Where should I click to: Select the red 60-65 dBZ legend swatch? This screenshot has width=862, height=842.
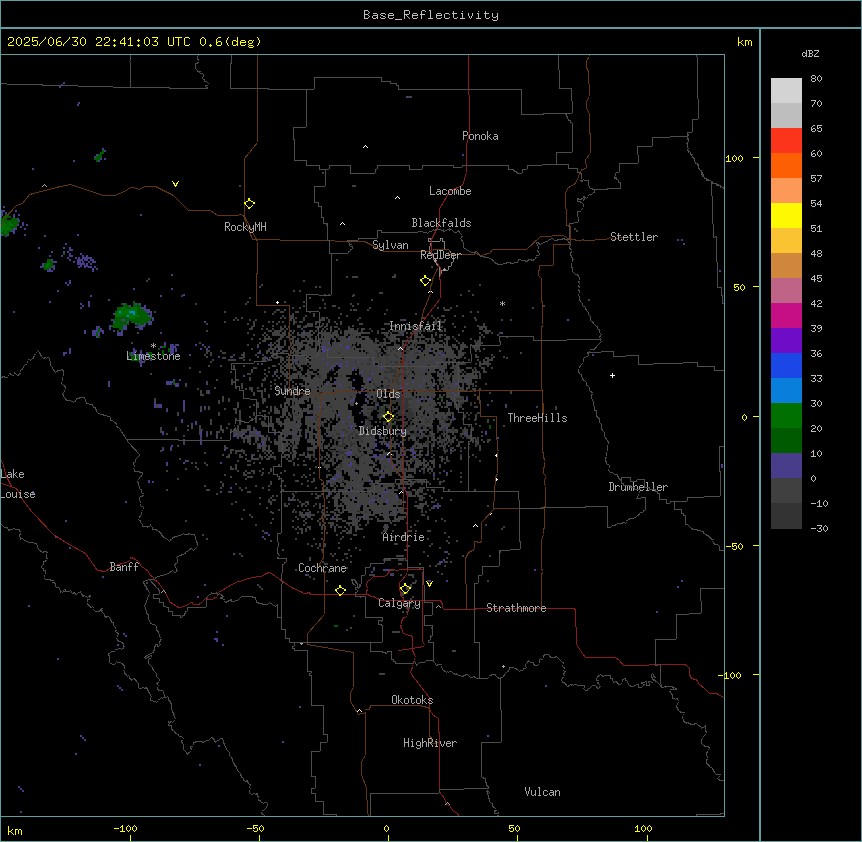pyautogui.click(x=786, y=141)
